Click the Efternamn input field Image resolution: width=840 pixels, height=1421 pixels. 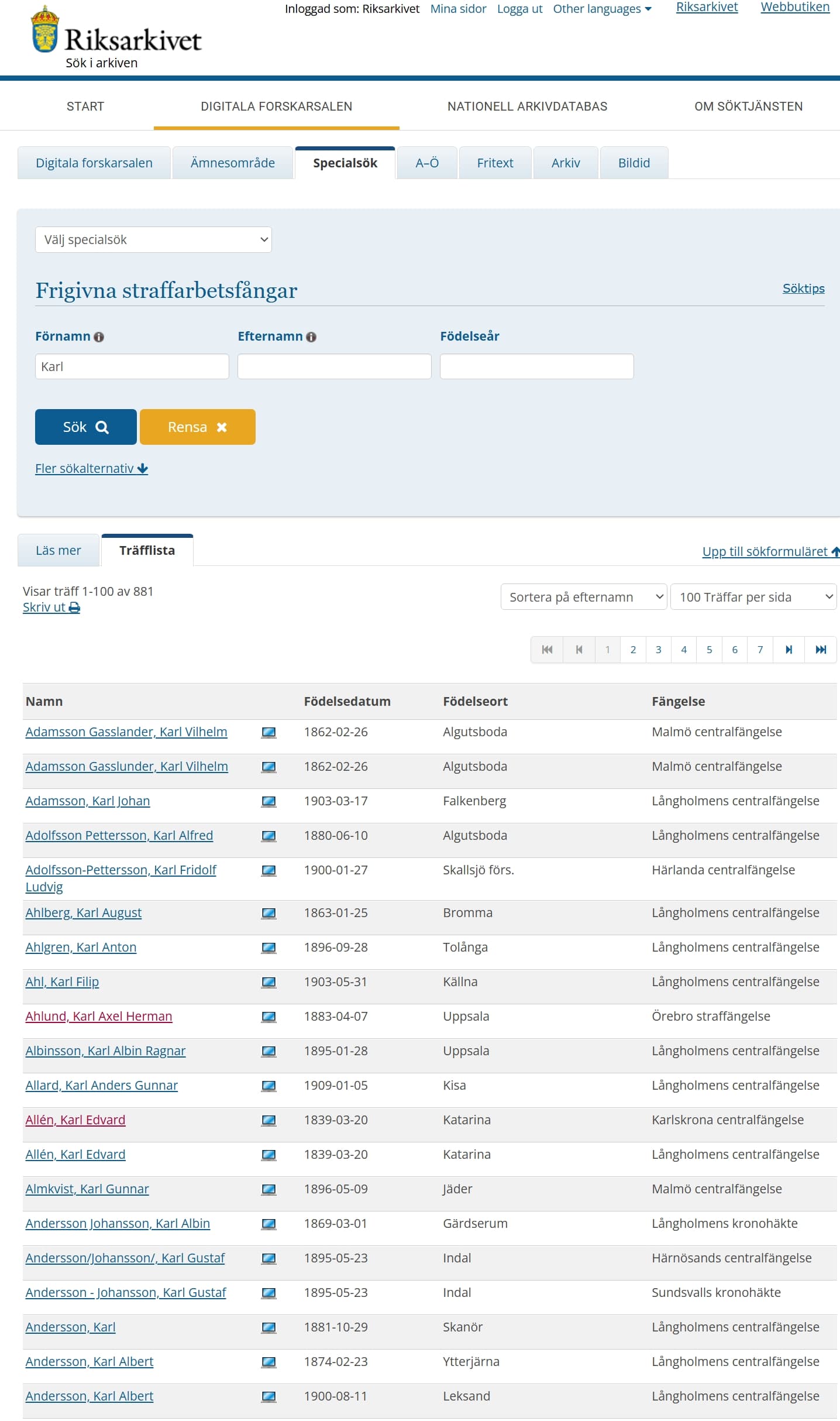[x=334, y=367]
